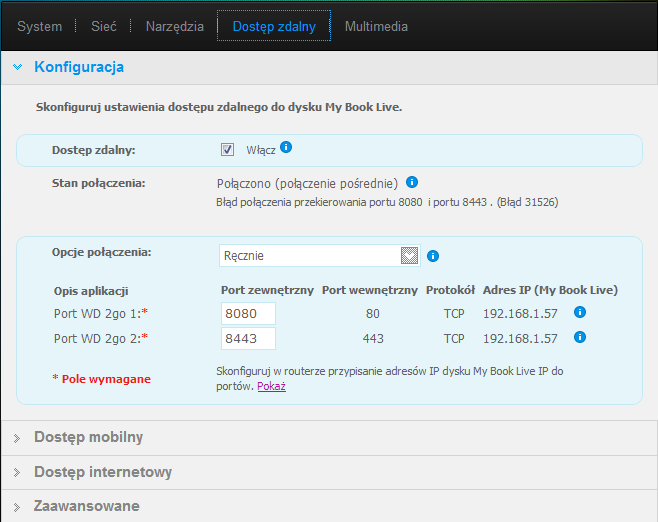The height and width of the screenshot is (522, 658).
Task: Click 'Adres IP (My Book Live)' header
Action: (550, 290)
